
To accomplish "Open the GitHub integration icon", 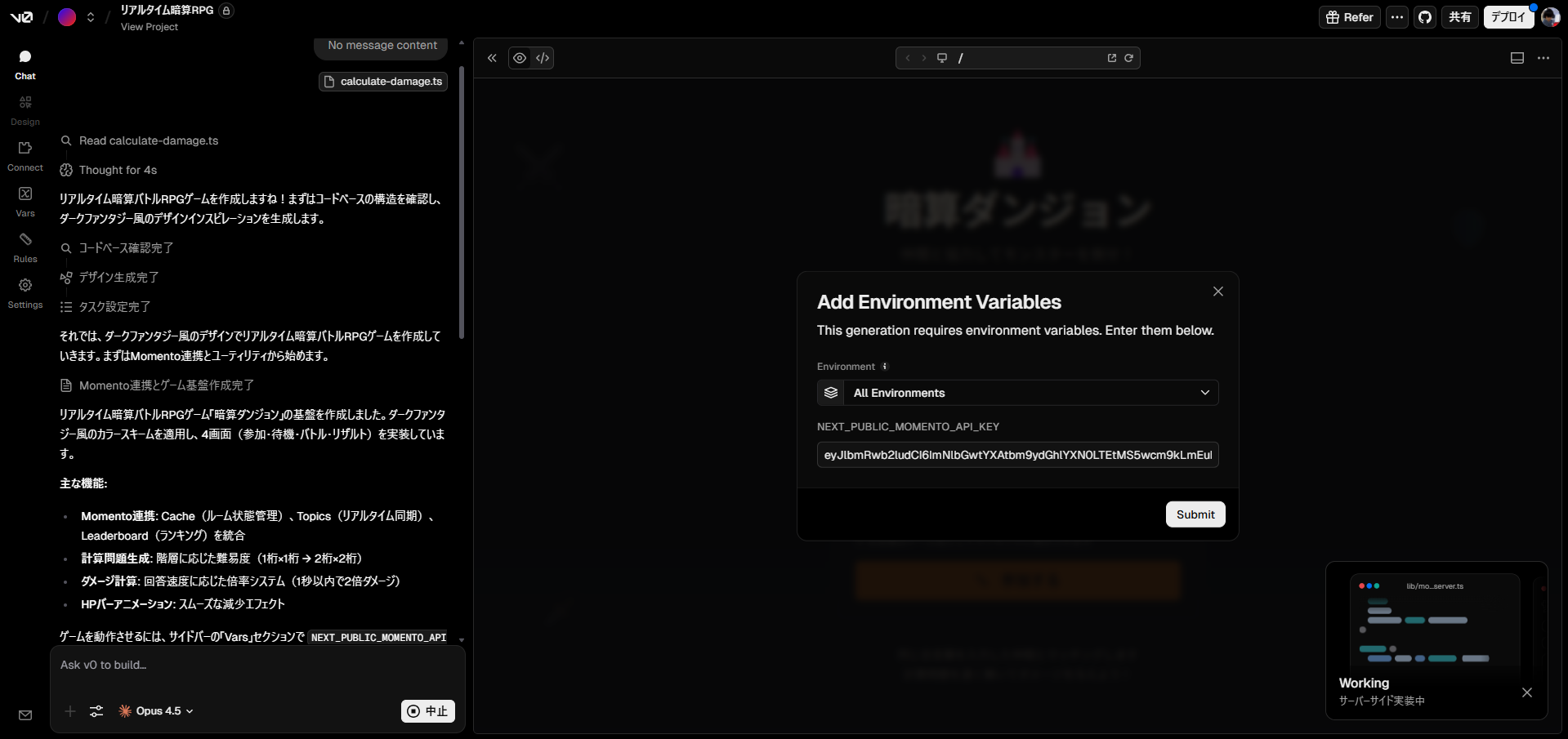I will point(1425,17).
